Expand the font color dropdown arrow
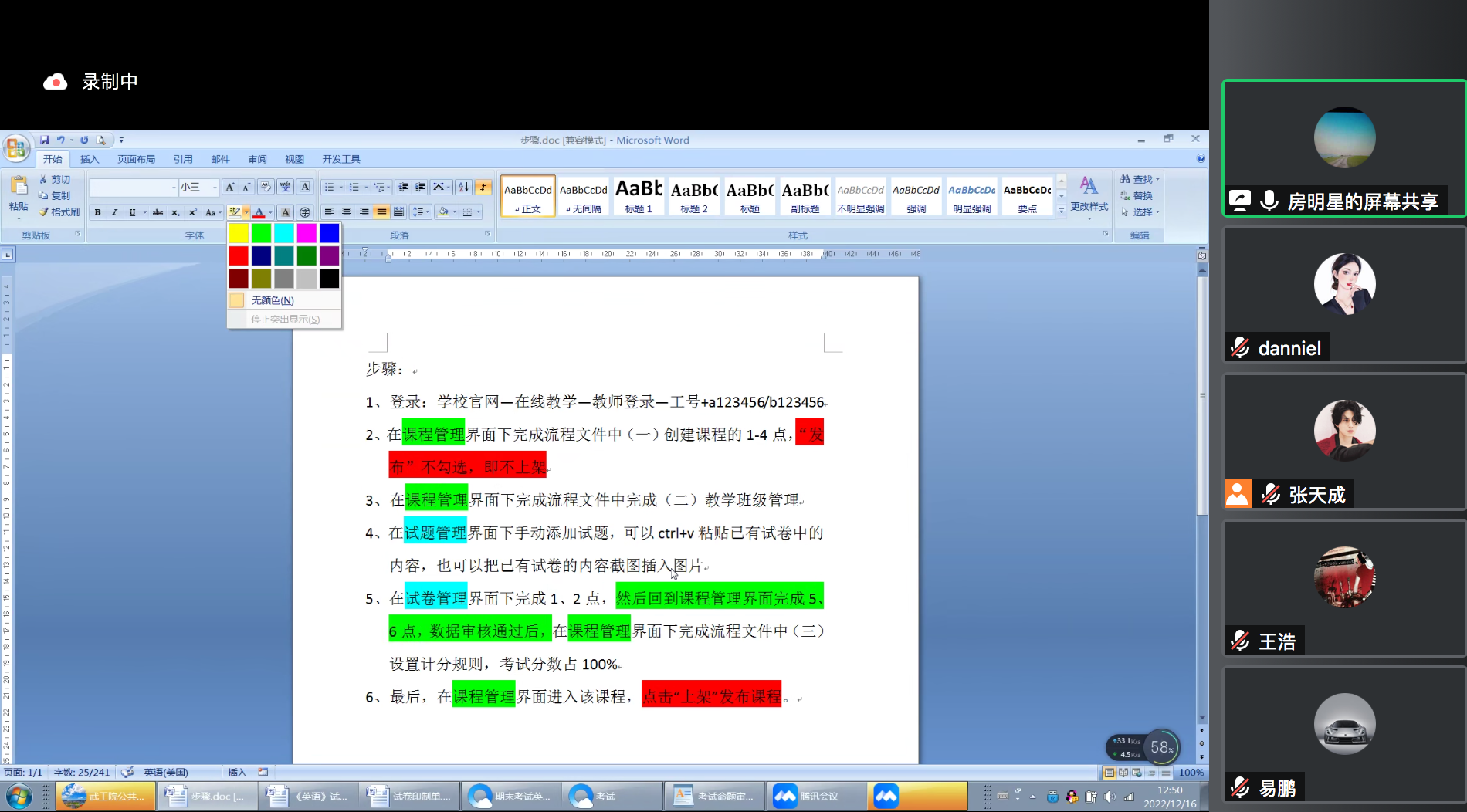Screen dimensions: 1467x812 point(270,212)
